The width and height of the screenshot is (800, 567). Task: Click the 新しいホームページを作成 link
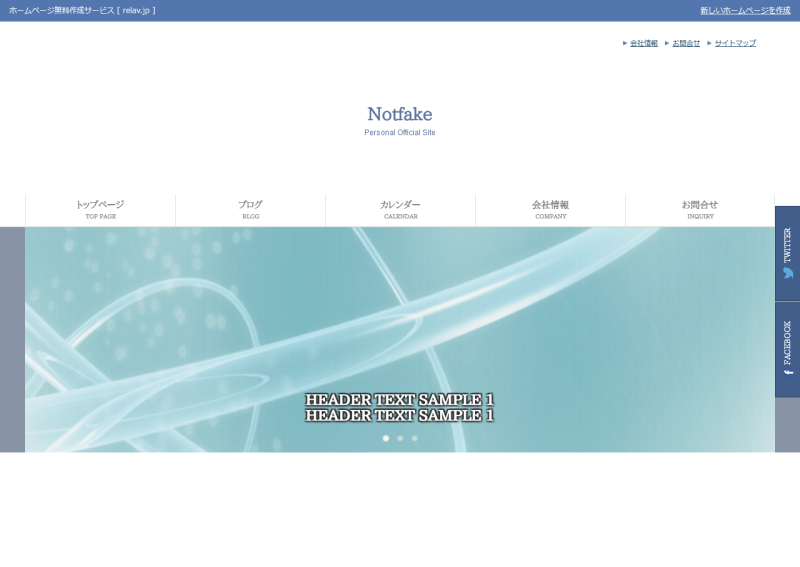745,10
